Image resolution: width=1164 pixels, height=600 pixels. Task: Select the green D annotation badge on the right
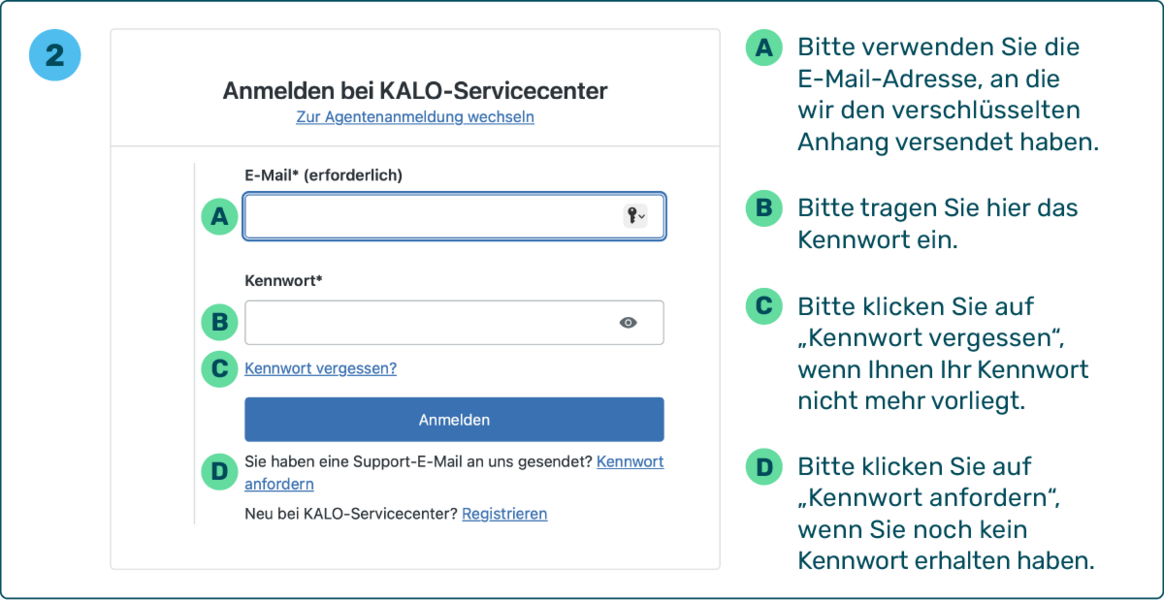pyautogui.click(x=763, y=466)
